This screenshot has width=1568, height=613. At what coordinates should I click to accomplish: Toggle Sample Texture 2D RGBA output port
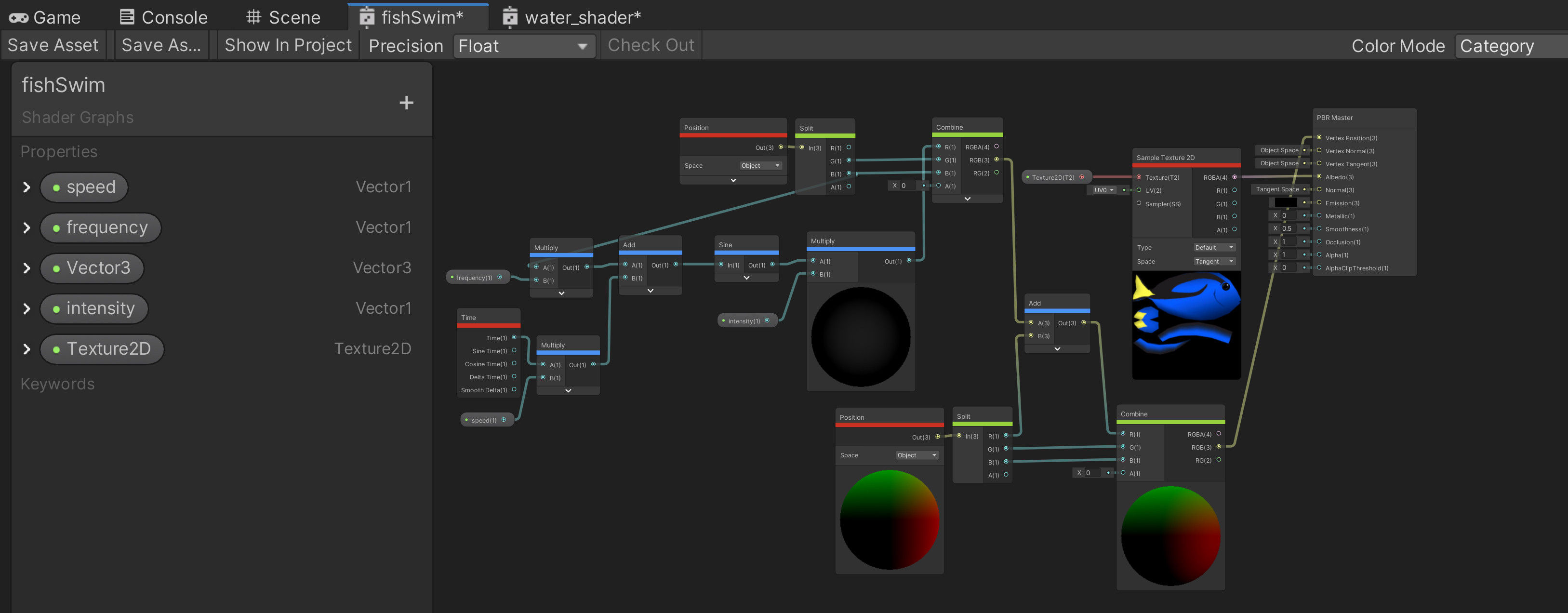point(1235,177)
